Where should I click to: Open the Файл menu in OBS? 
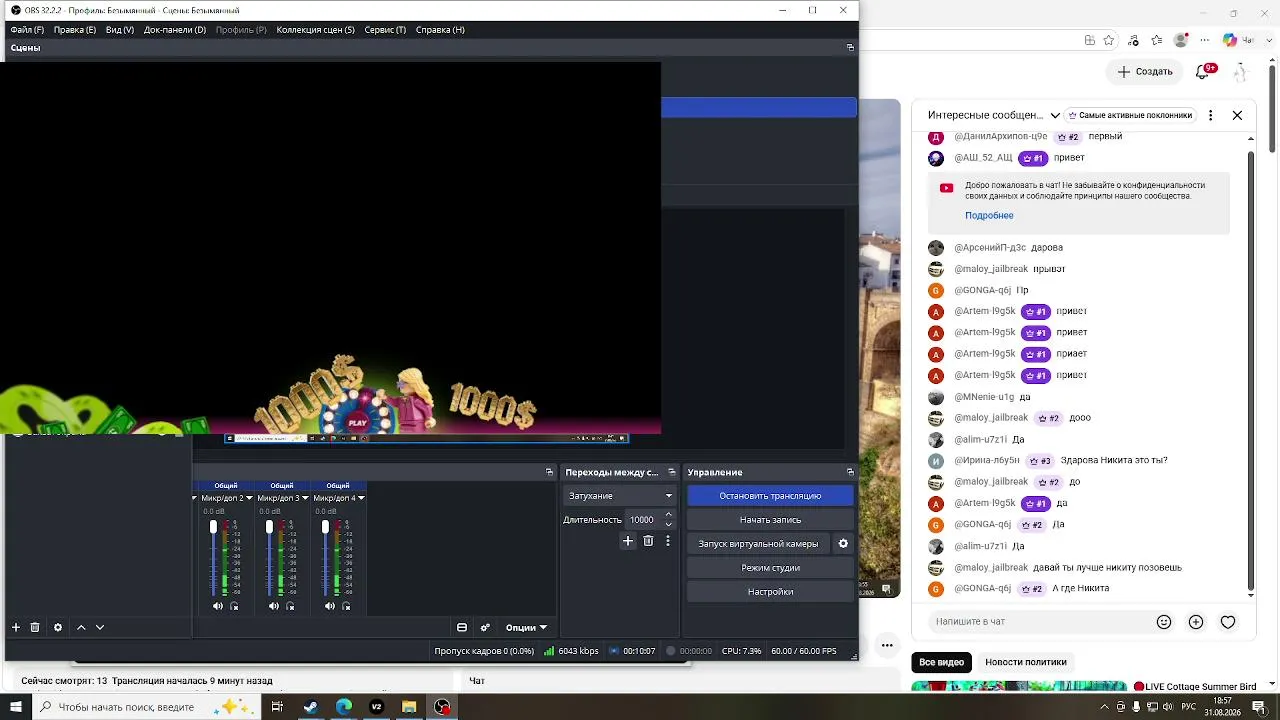[27, 30]
